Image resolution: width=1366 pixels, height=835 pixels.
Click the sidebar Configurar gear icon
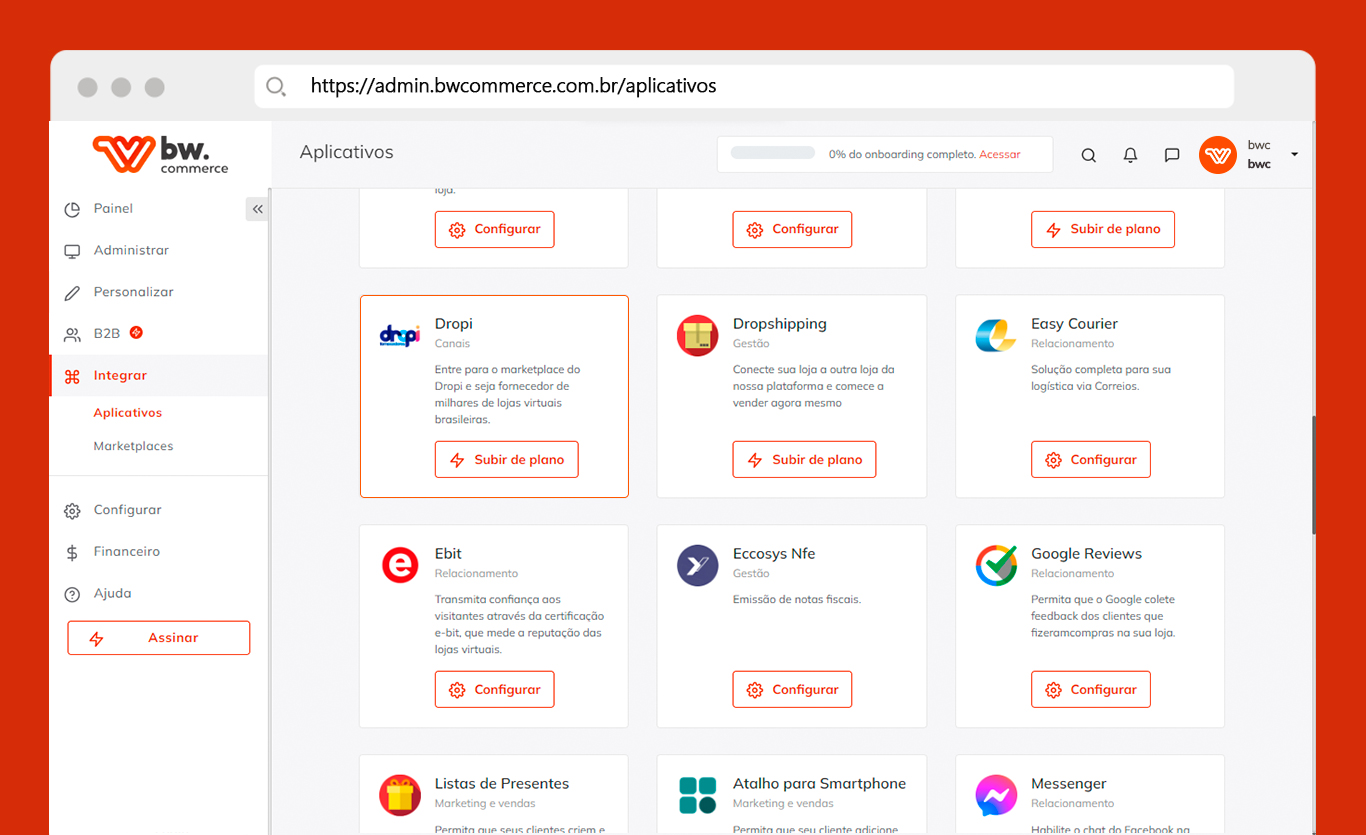[72, 511]
